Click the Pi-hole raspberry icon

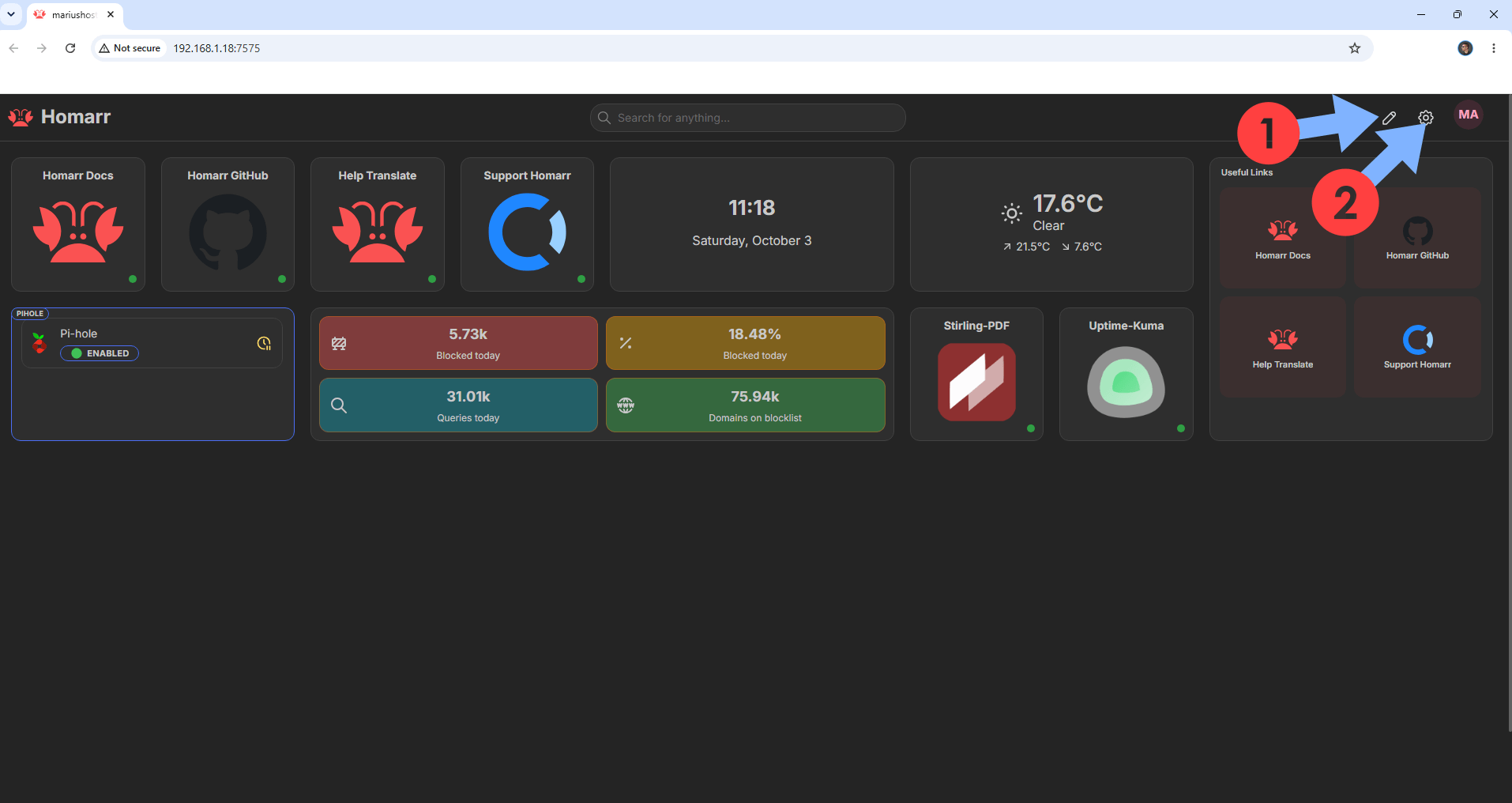point(39,343)
